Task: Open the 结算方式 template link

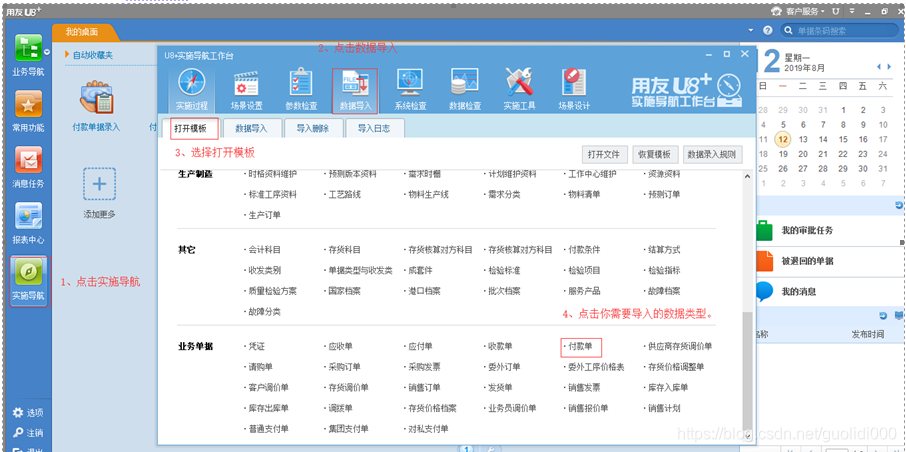Action: point(664,250)
